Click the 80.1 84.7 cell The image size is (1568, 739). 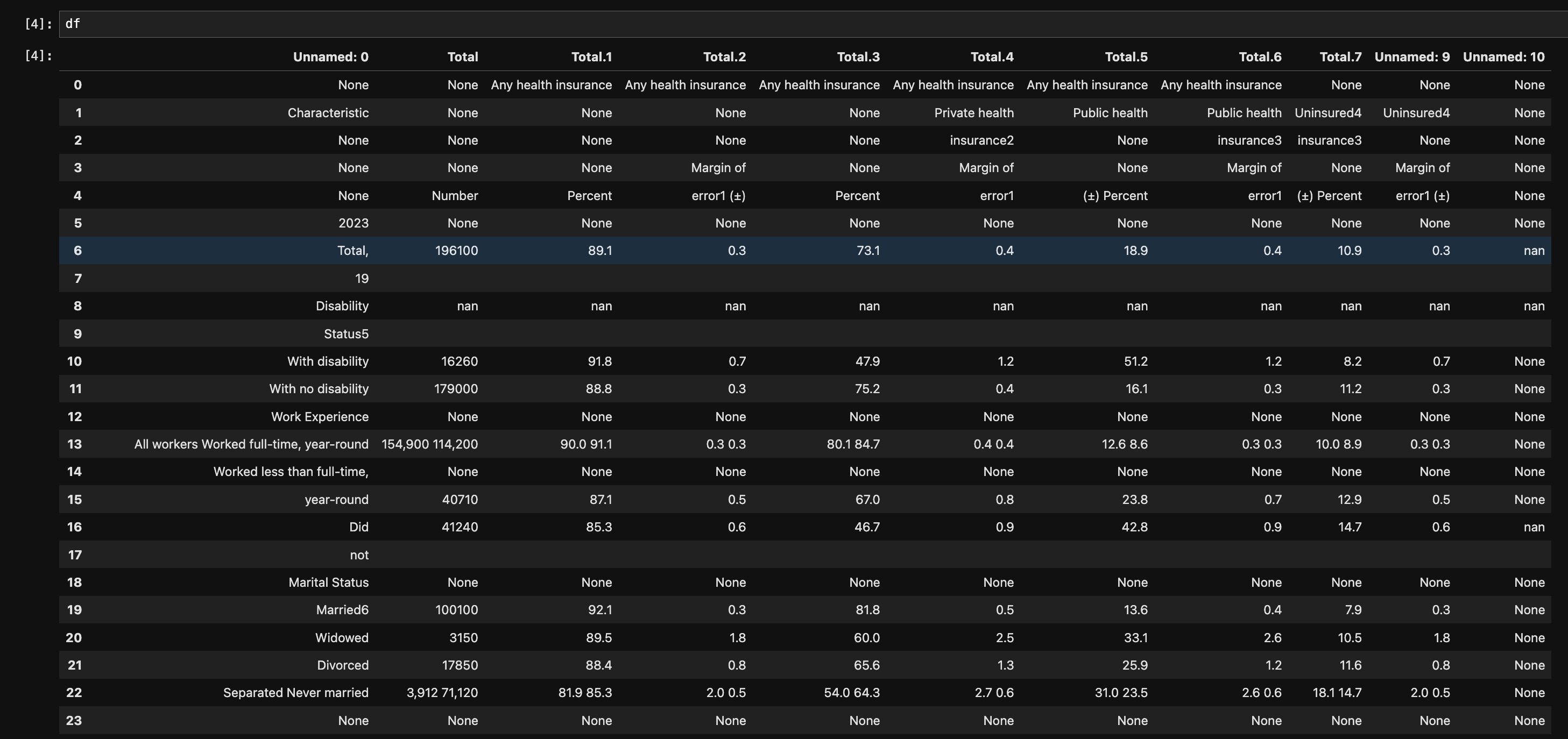click(x=853, y=444)
